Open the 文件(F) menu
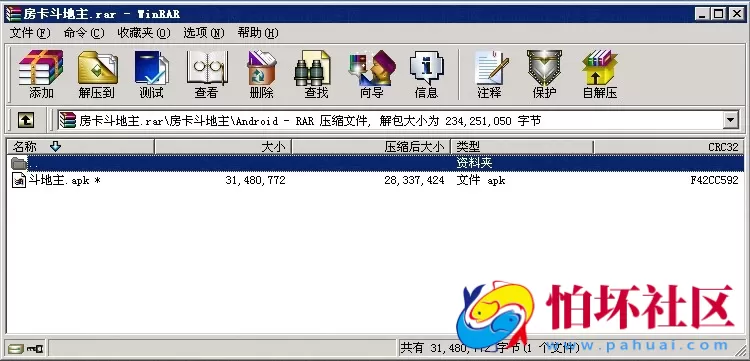The height and width of the screenshot is (361, 750). pyautogui.click(x=30, y=33)
